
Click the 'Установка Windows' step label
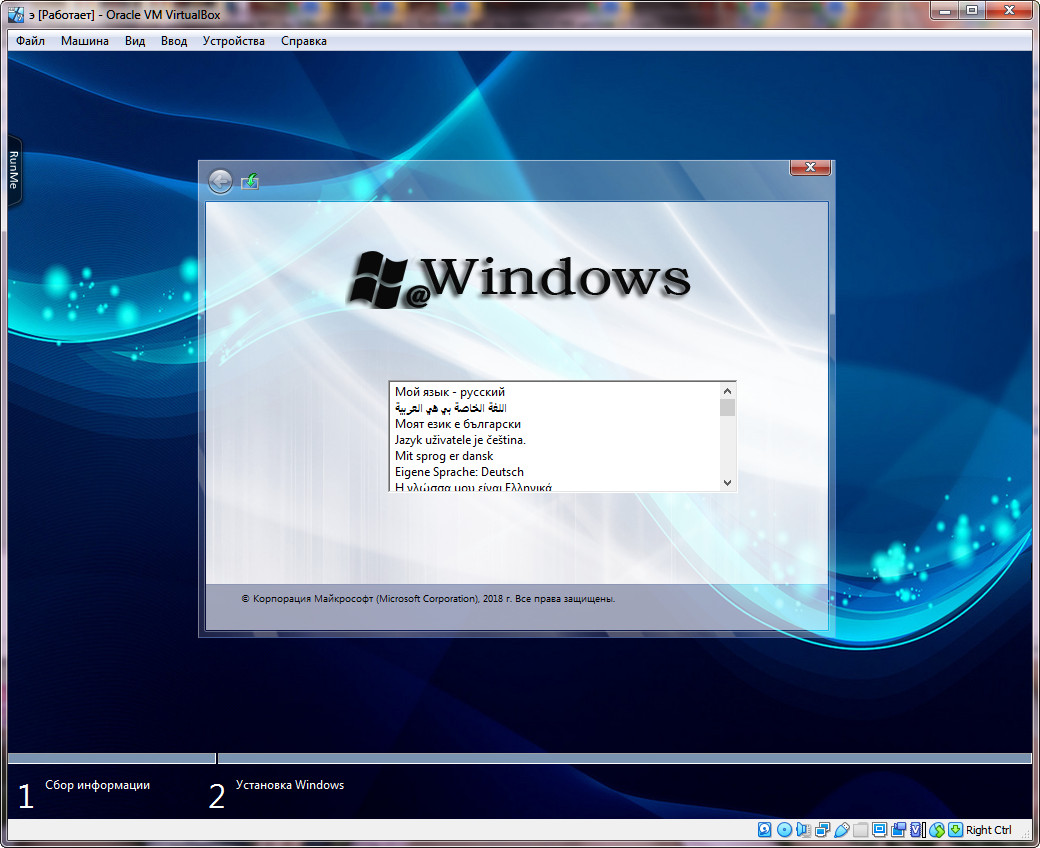coord(290,784)
